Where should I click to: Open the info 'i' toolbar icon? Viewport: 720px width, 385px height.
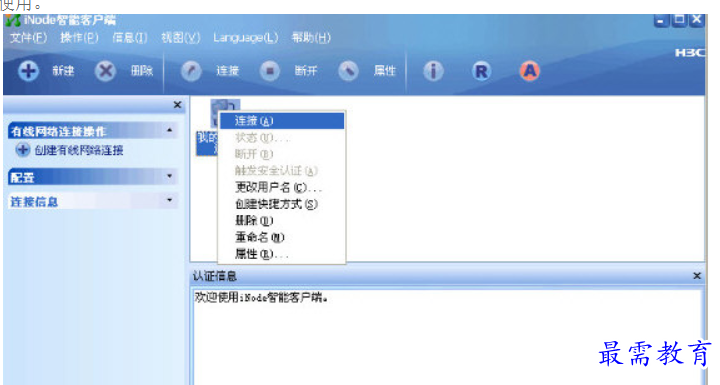[x=433, y=71]
